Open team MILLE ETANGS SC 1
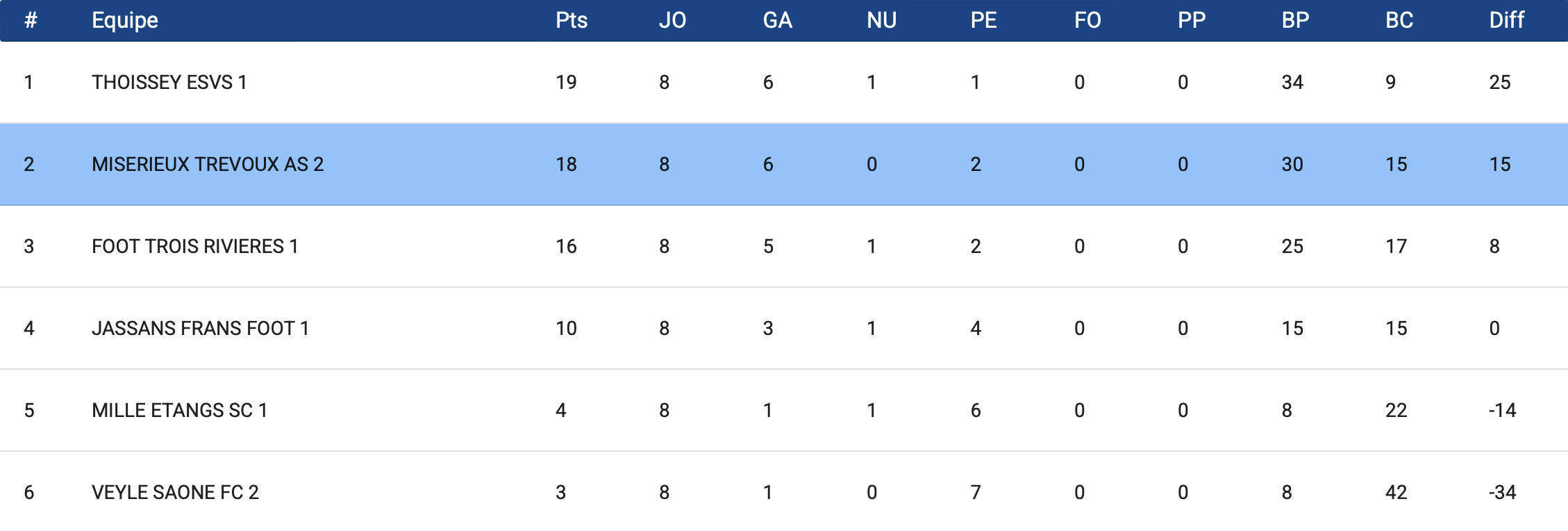 (x=179, y=410)
